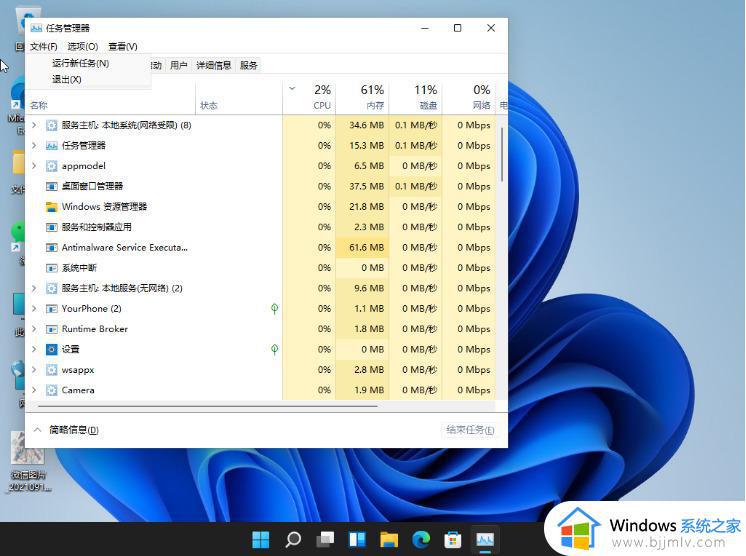
Task: Click the appmodel gear icon
Action: coord(51,166)
